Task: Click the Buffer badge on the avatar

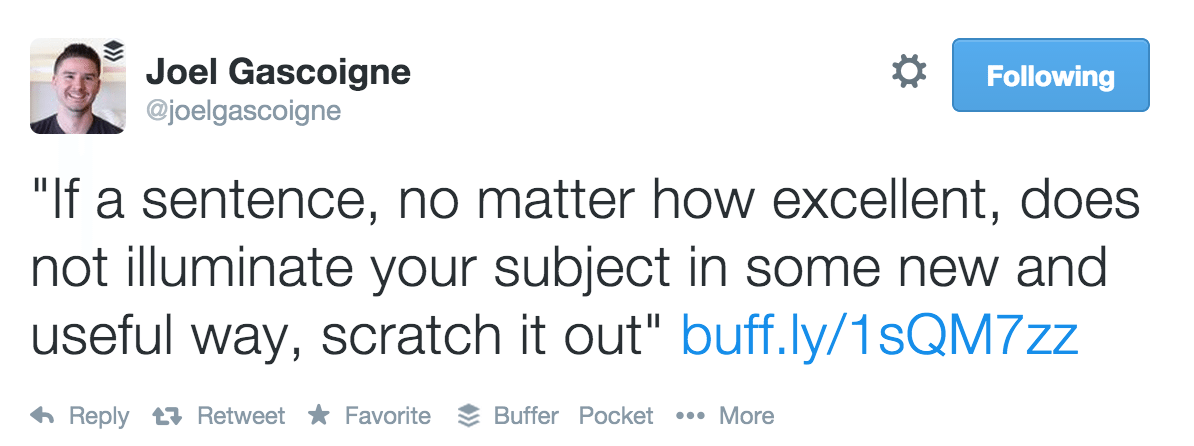Action: pyautogui.click(x=113, y=50)
